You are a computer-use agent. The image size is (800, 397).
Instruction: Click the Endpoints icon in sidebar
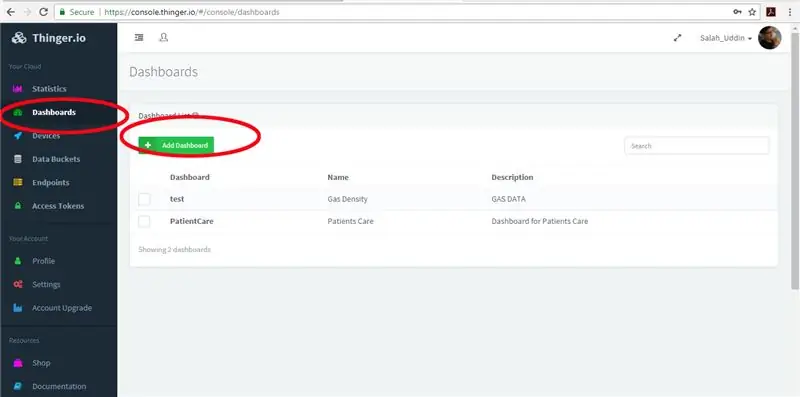tap(18, 182)
